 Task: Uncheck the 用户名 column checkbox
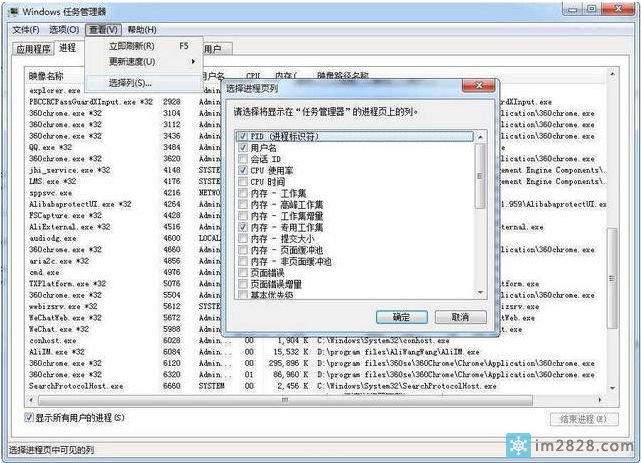point(242,147)
